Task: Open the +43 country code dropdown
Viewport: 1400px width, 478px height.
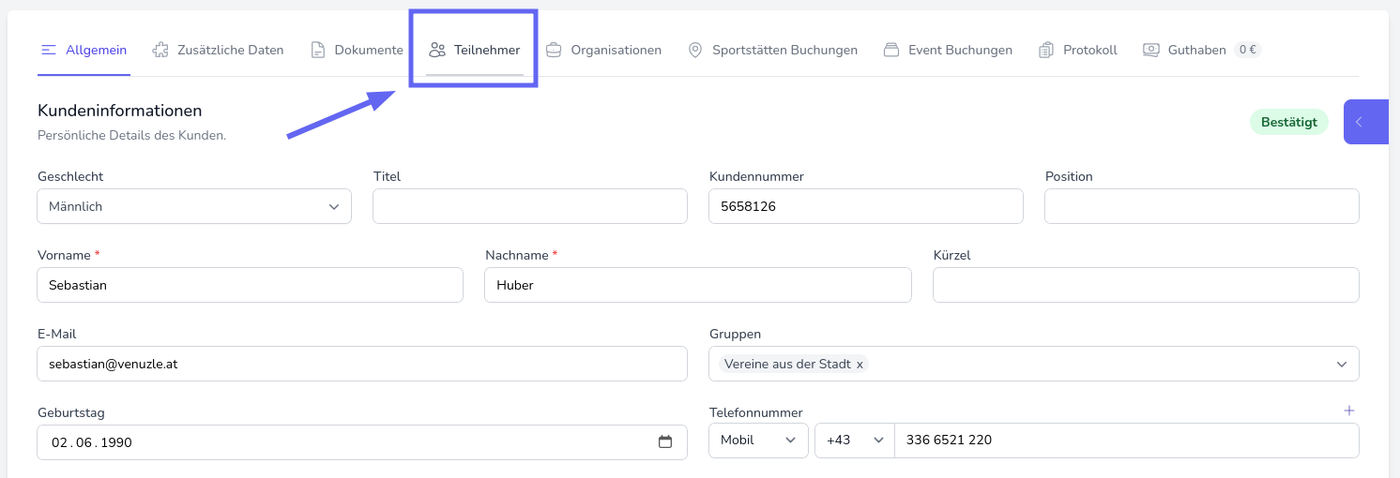Action: pyautogui.click(x=853, y=440)
